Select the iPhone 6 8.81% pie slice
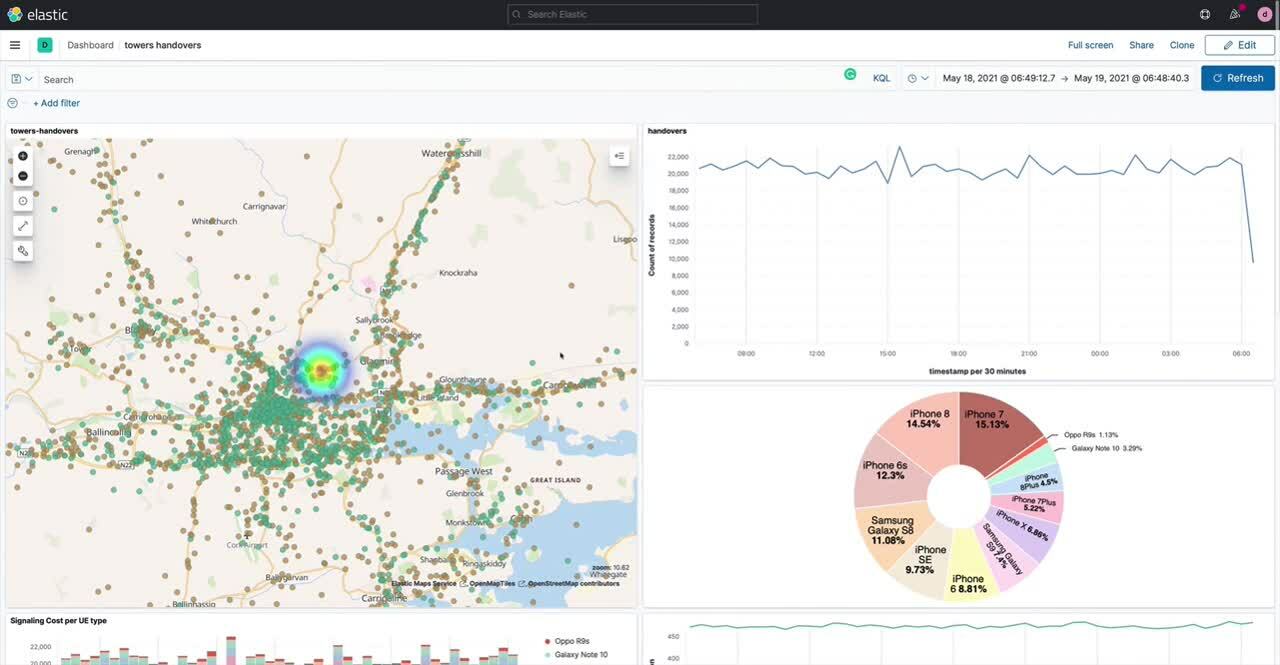Viewport: 1280px width, 665px height. coord(967,580)
